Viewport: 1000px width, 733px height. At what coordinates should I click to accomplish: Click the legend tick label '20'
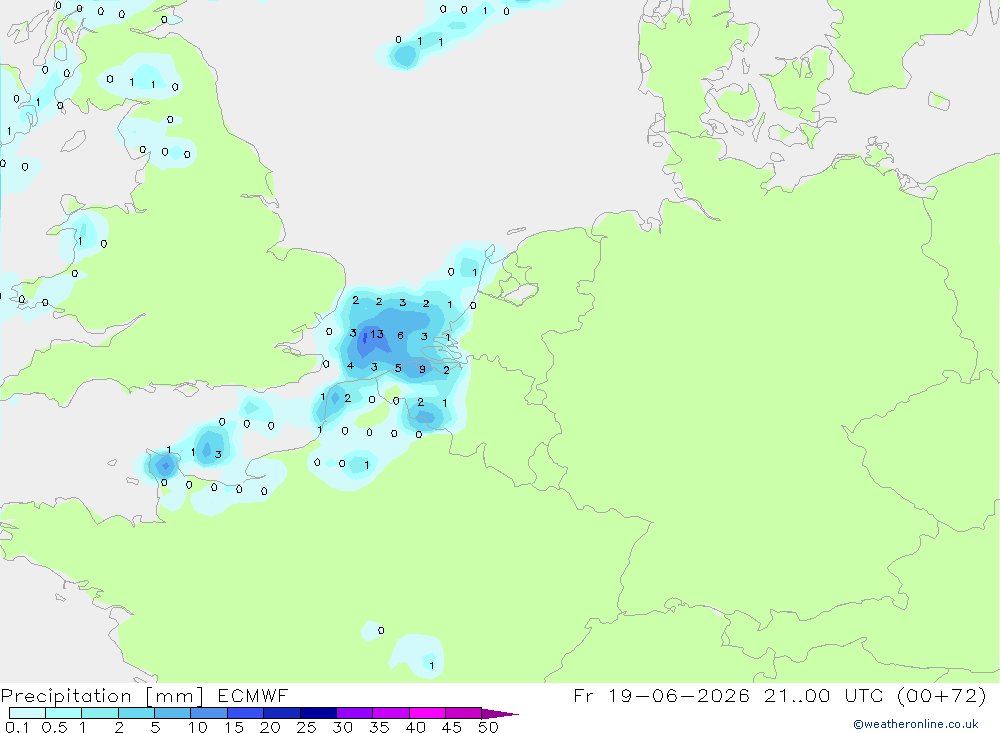click(270, 727)
